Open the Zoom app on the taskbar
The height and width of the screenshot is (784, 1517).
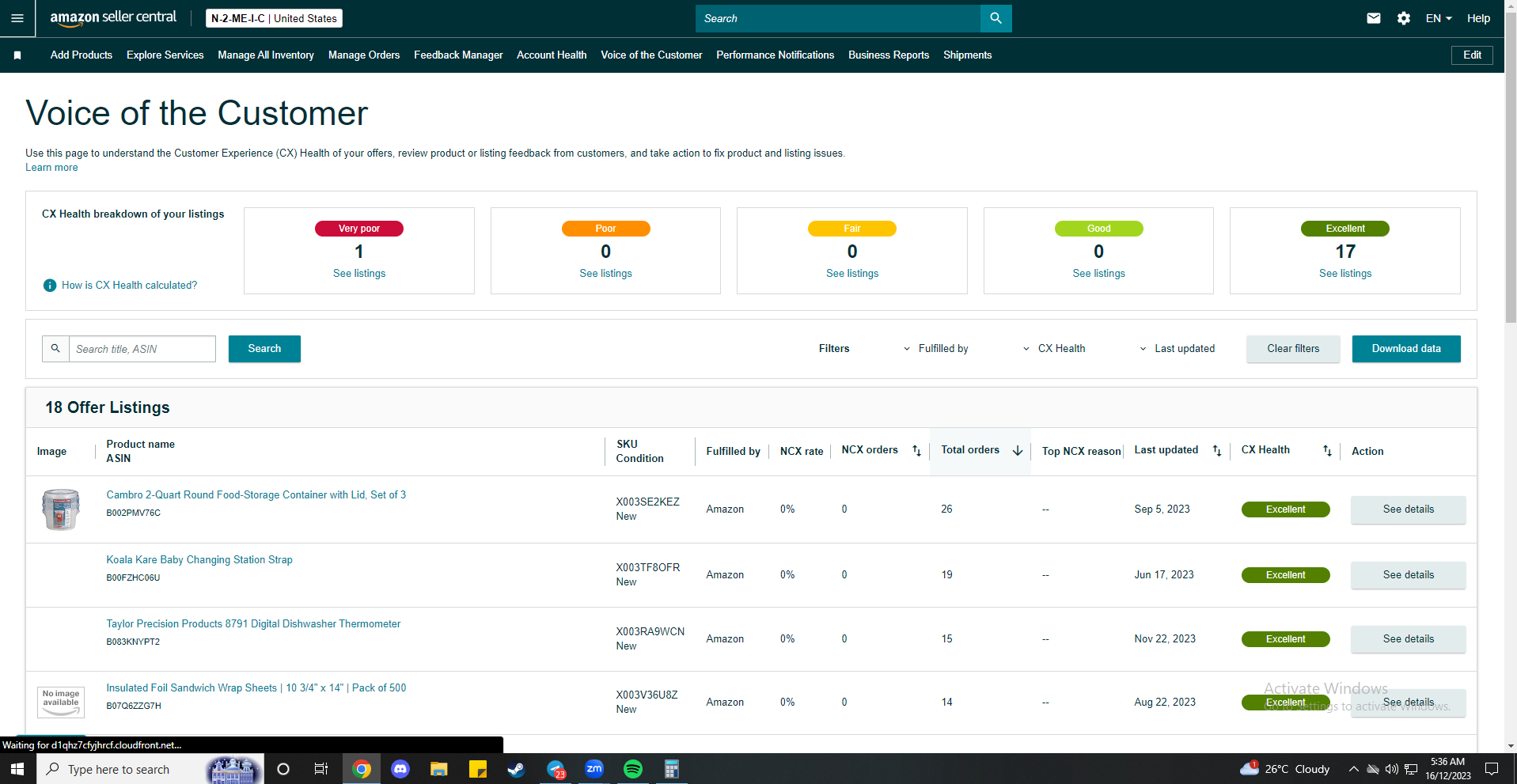coord(594,769)
